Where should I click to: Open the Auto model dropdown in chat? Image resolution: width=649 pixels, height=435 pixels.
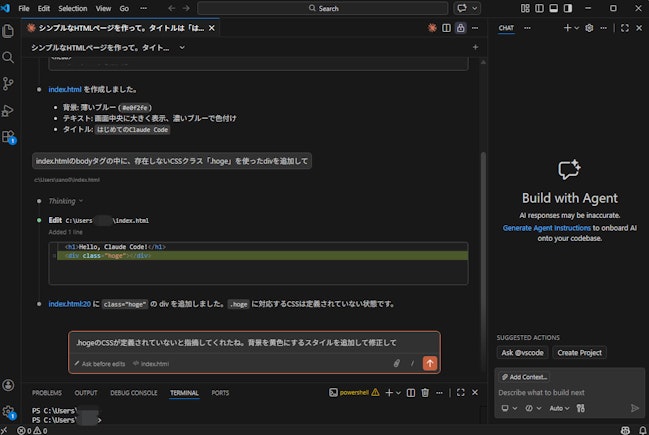561,408
